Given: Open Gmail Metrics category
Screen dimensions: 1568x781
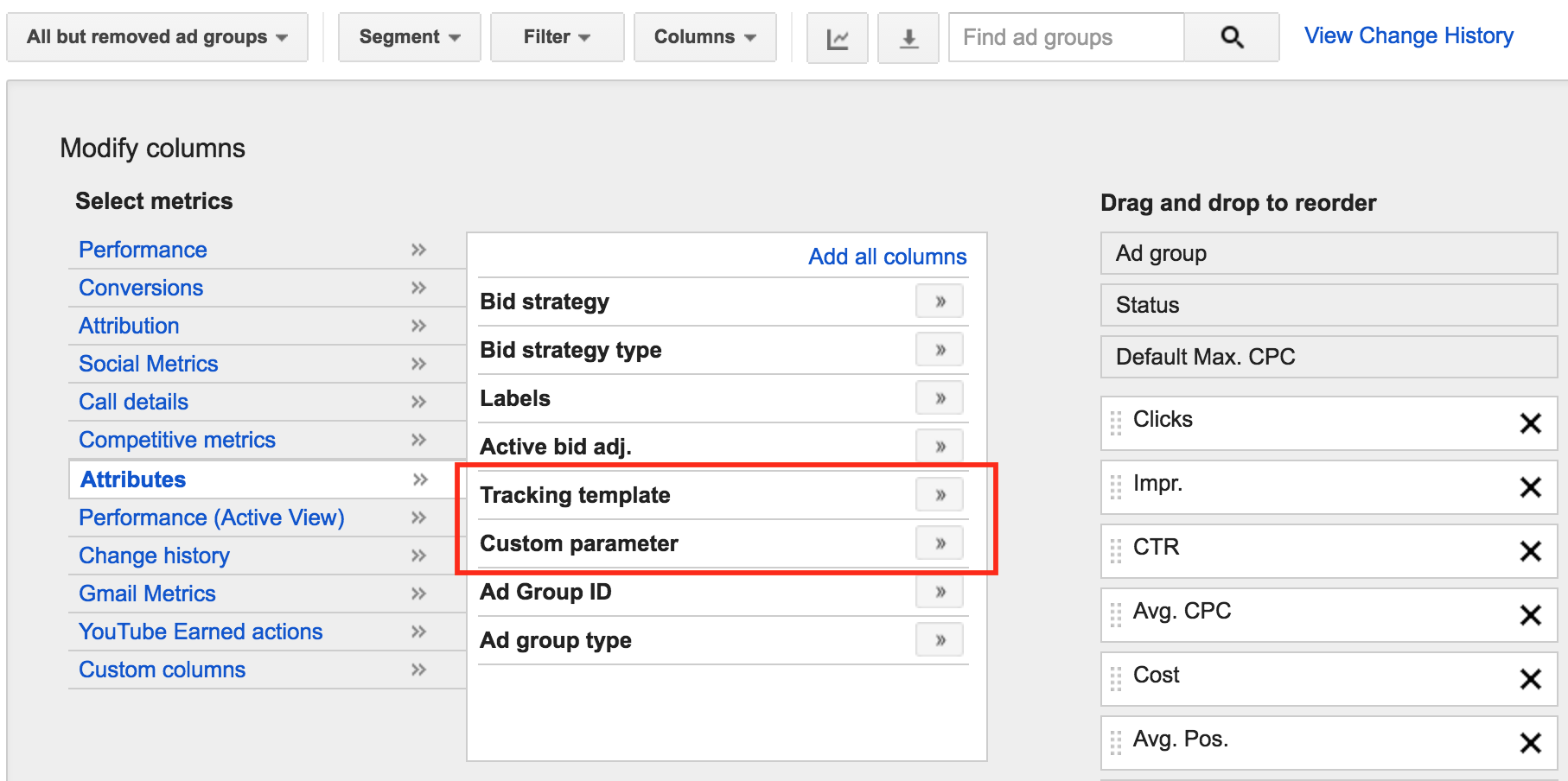Looking at the screenshot, I should [148, 594].
